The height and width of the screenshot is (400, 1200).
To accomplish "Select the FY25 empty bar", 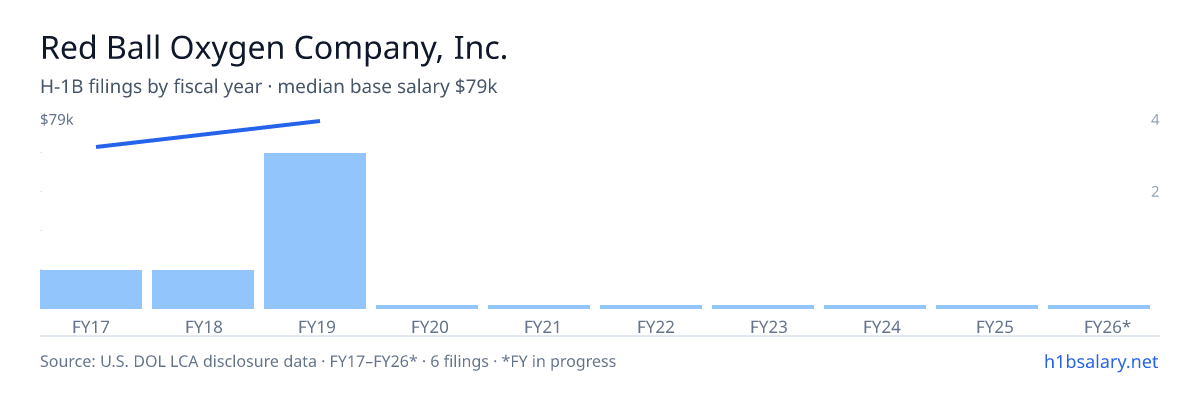I will 987,306.
